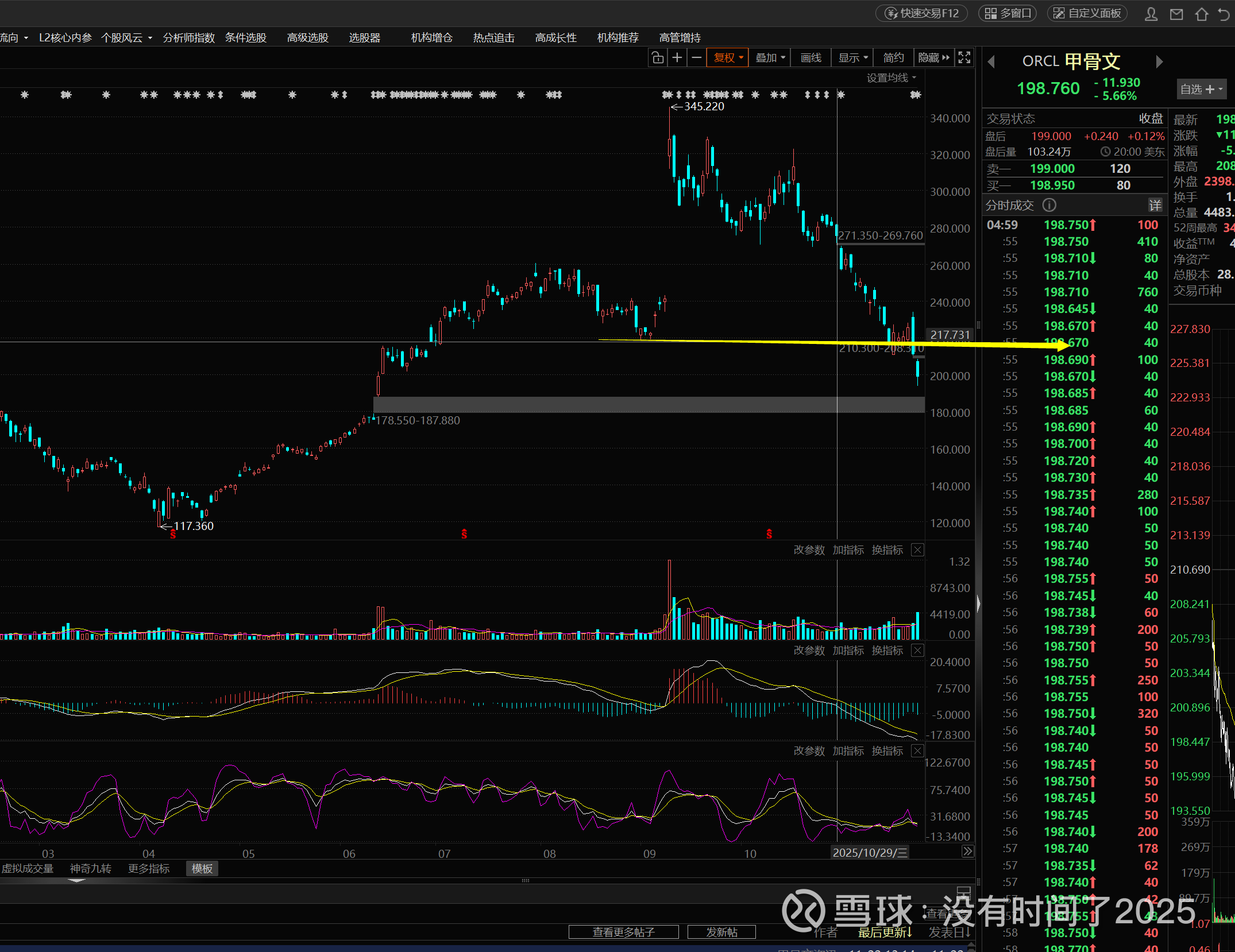Click 查看更多帖子 button

(623, 932)
